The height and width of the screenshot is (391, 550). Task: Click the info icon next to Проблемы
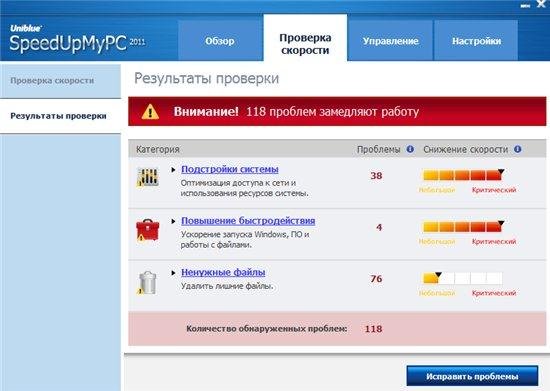[410, 149]
